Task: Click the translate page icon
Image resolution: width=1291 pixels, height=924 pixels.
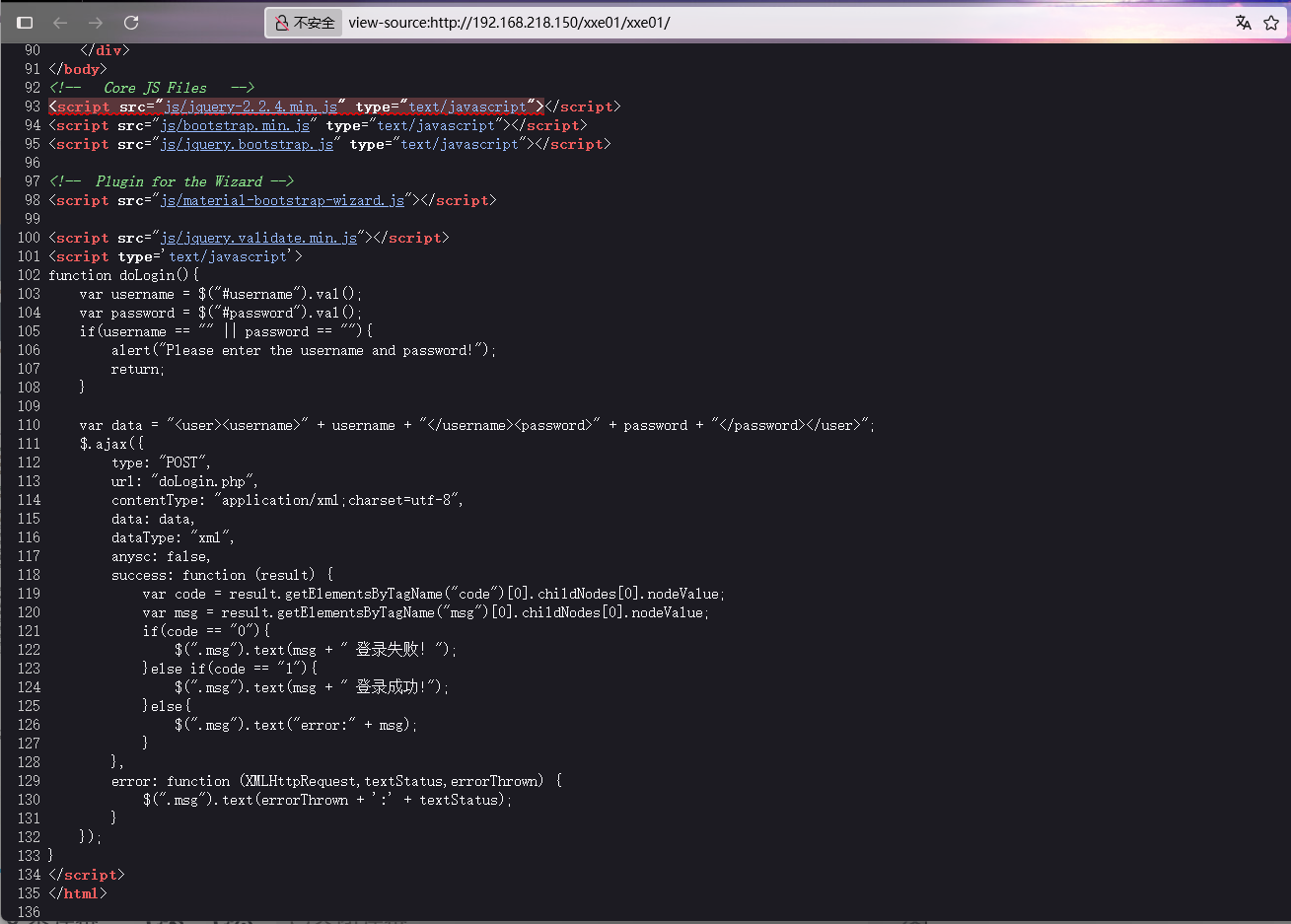Action: click(x=1243, y=23)
